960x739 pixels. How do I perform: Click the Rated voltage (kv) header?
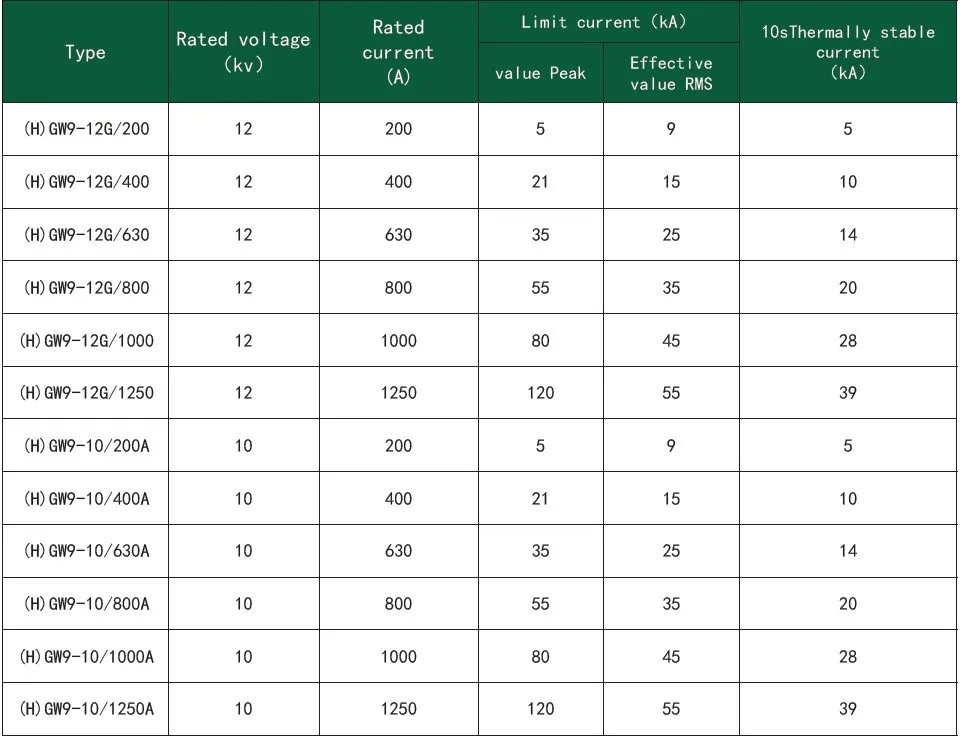coord(243,53)
